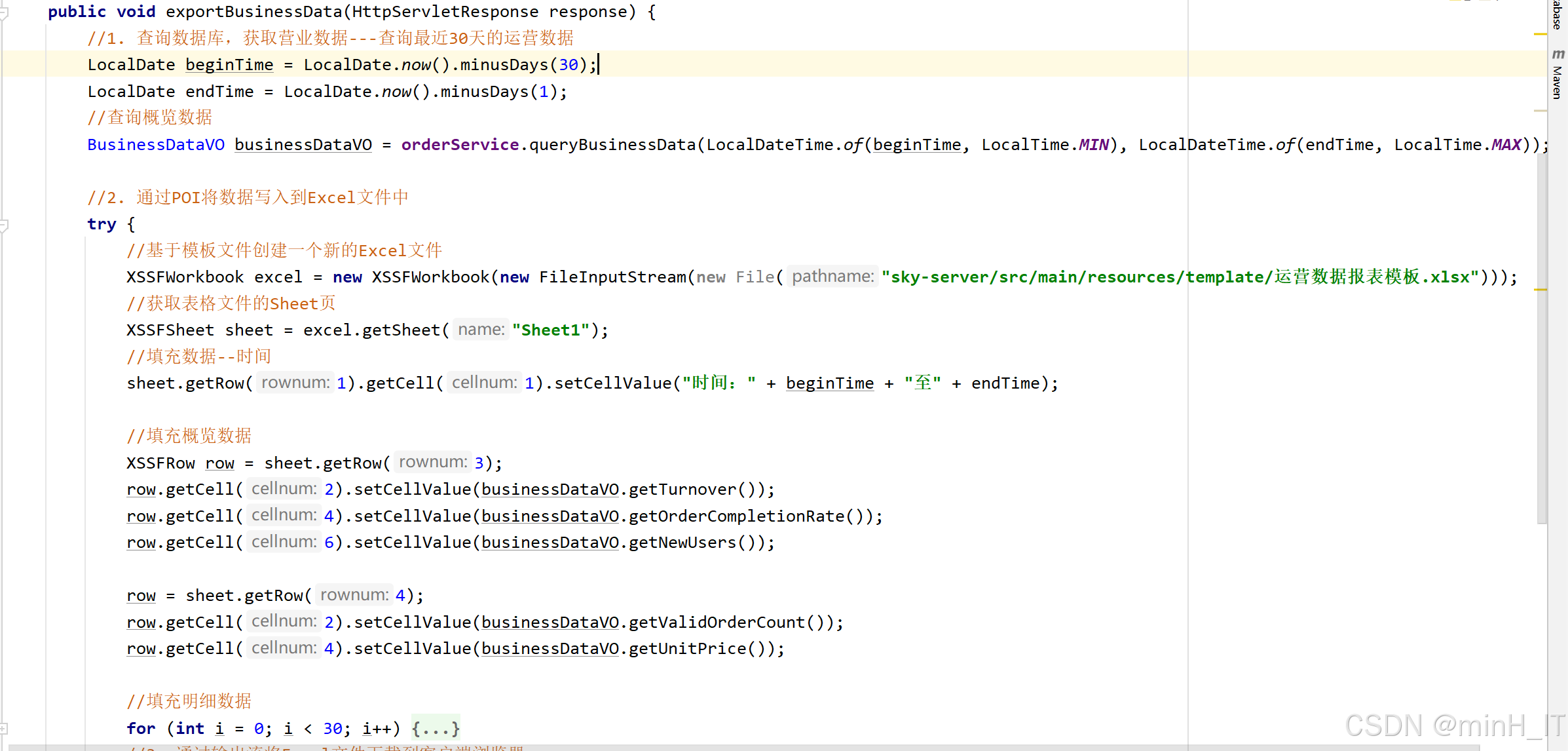
Task: Click the template xlsx path string
Action: [1180, 277]
